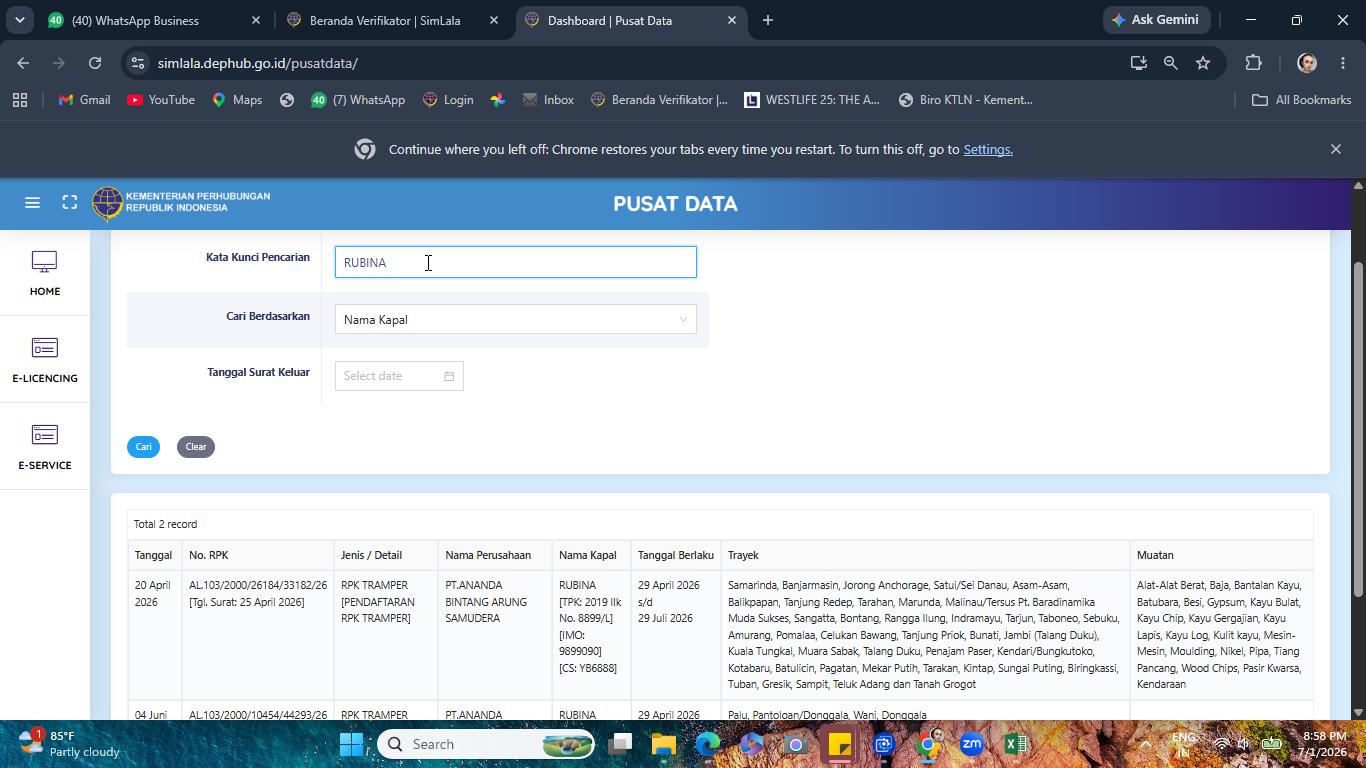Go back to the previous page
The height and width of the screenshot is (768, 1366).
tap(23, 63)
